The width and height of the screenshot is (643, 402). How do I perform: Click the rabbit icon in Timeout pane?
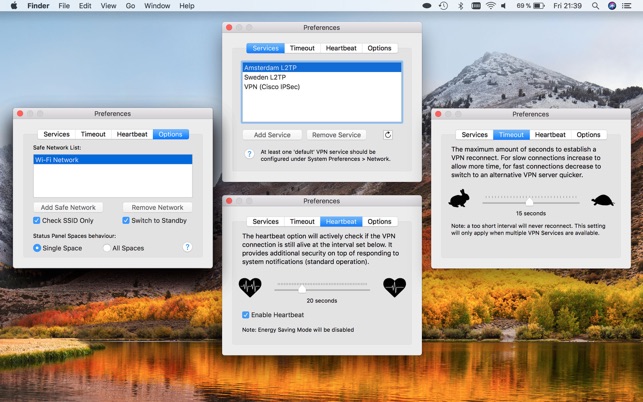pyautogui.click(x=459, y=199)
